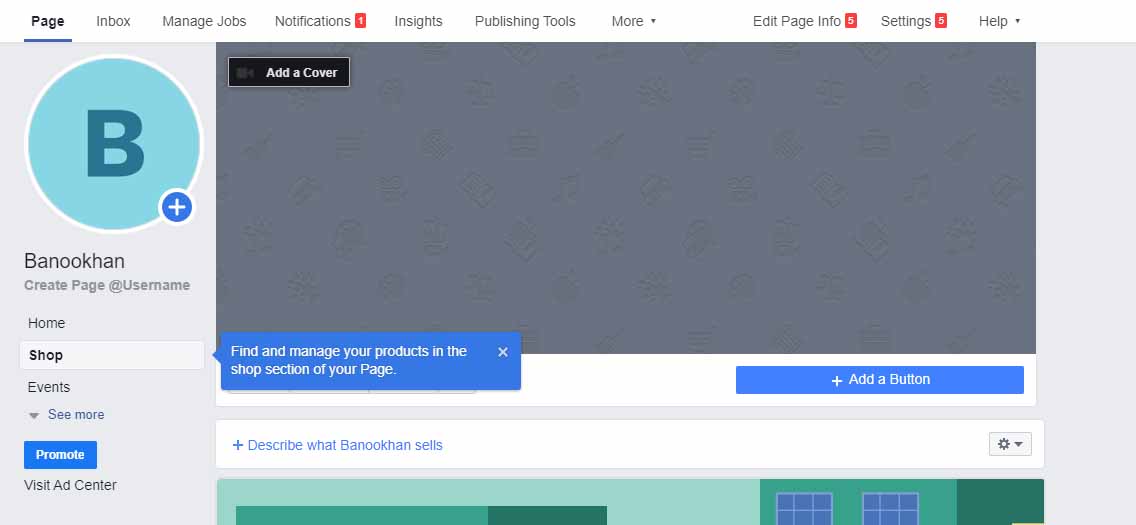Click Edit Page Info link
This screenshot has height=525, width=1136.
point(797,21)
